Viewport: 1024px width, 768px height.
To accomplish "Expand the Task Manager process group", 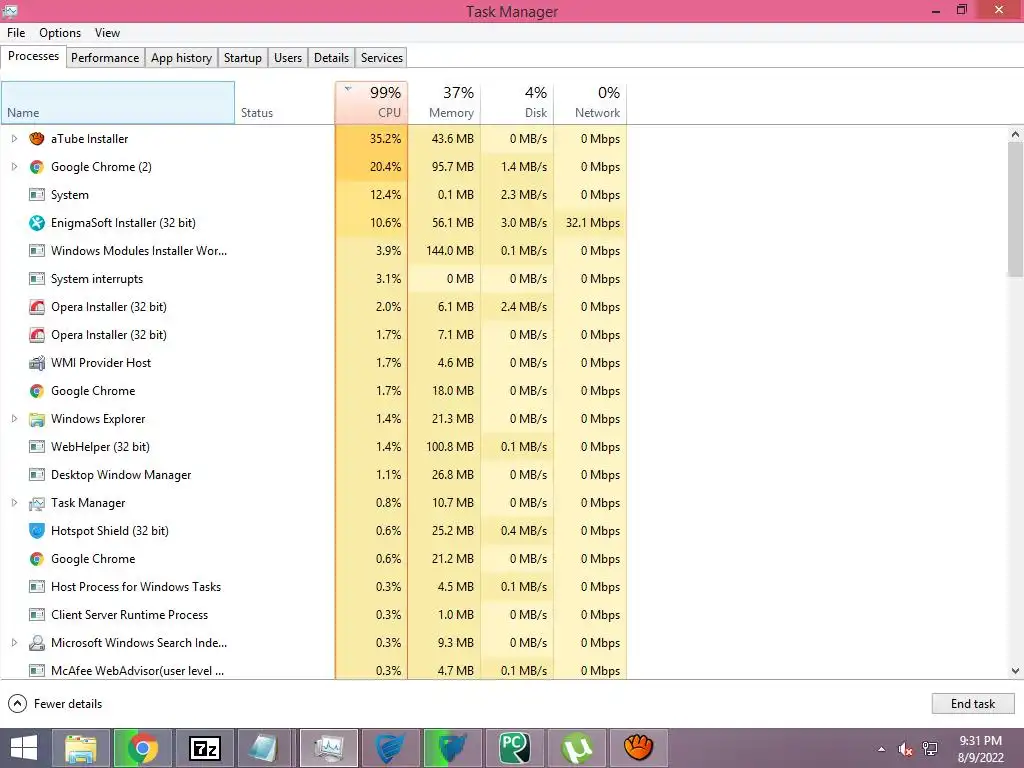I will [14, 503].
